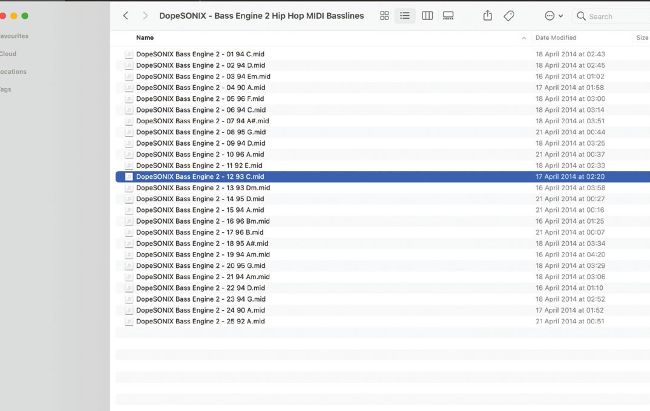The image size is (650, 411).
Task: Switch to gallery view
Action: click(448, 16)
